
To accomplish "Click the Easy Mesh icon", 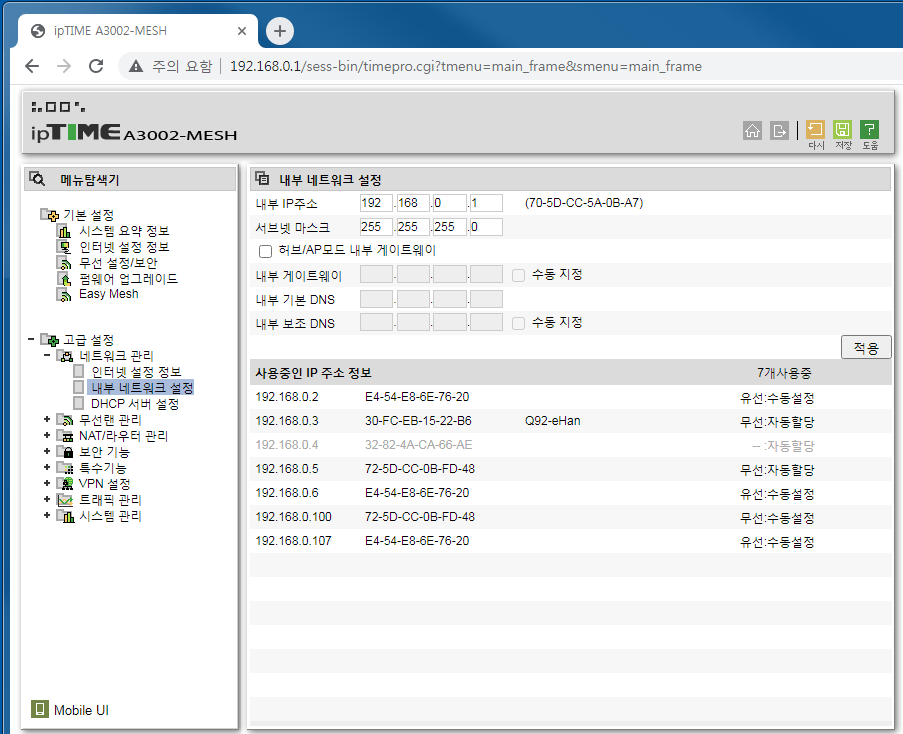I will coord(64,294).
